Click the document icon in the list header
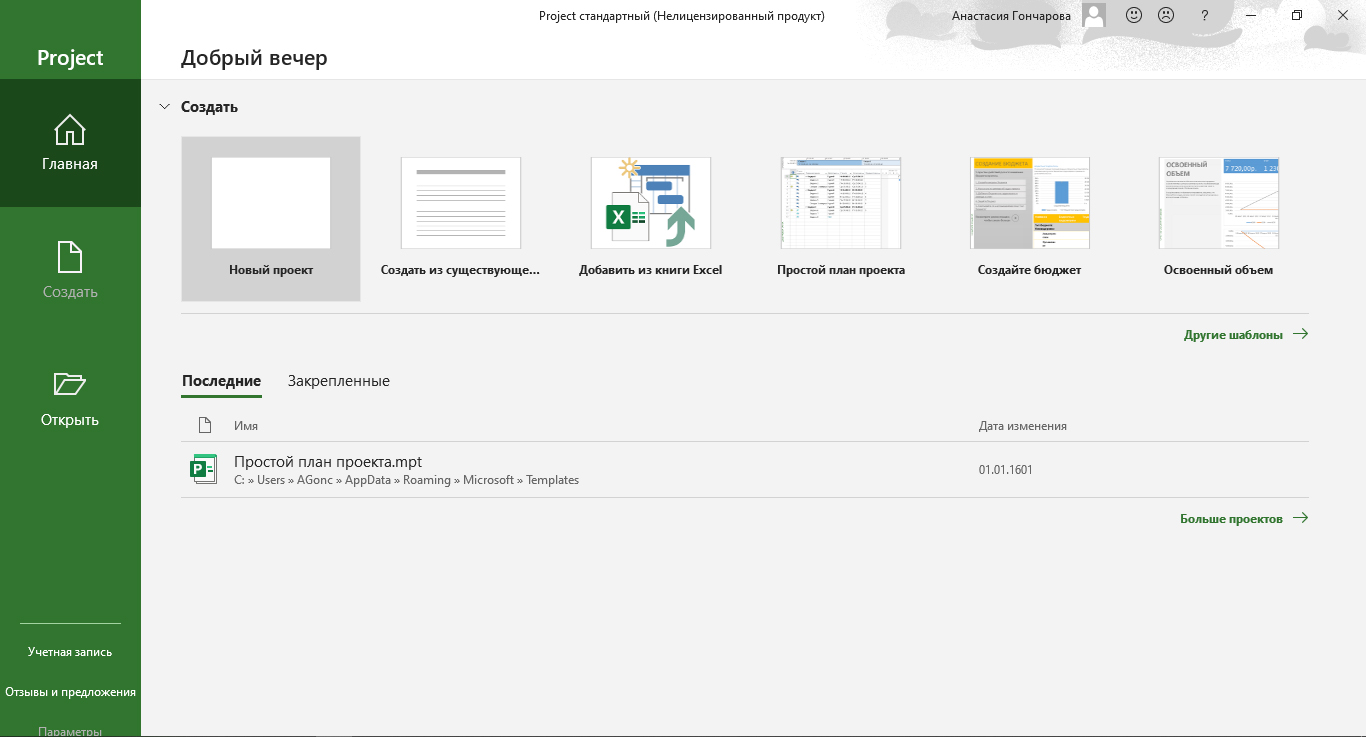The image size is (1366, 737). pos(205,425)
